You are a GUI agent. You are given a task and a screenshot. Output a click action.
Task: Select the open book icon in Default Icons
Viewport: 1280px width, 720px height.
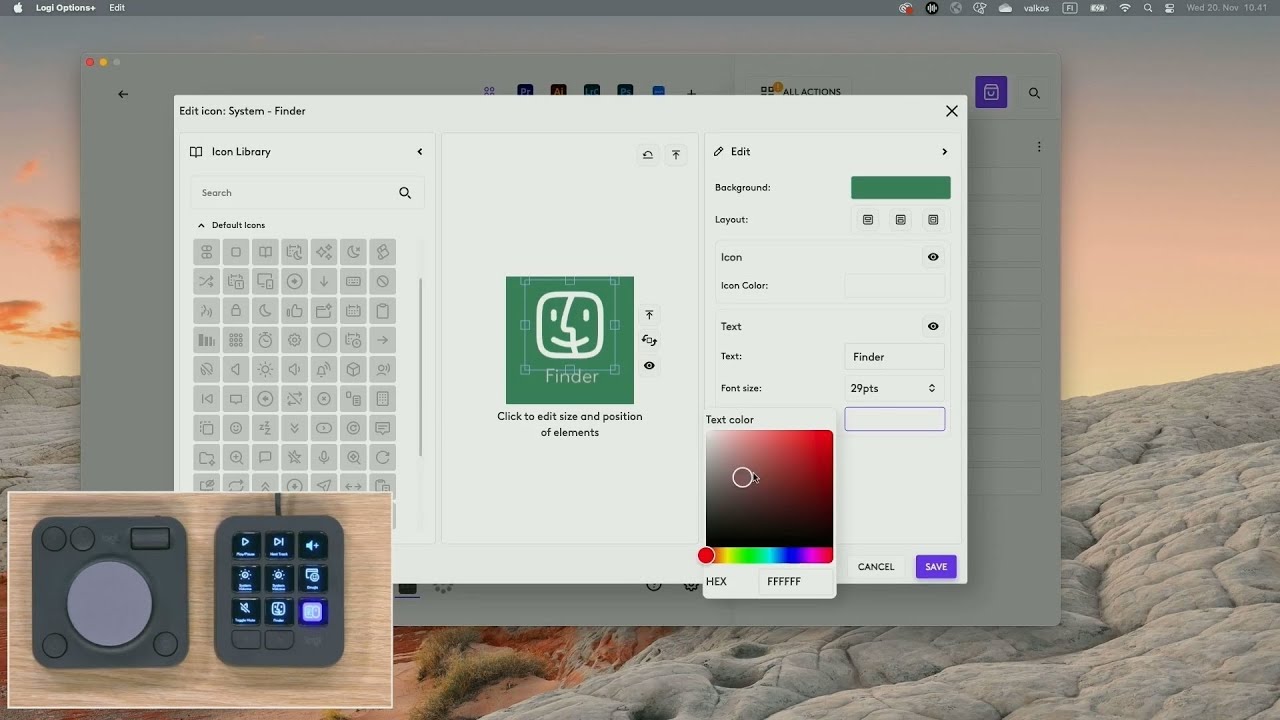(265, 252)
